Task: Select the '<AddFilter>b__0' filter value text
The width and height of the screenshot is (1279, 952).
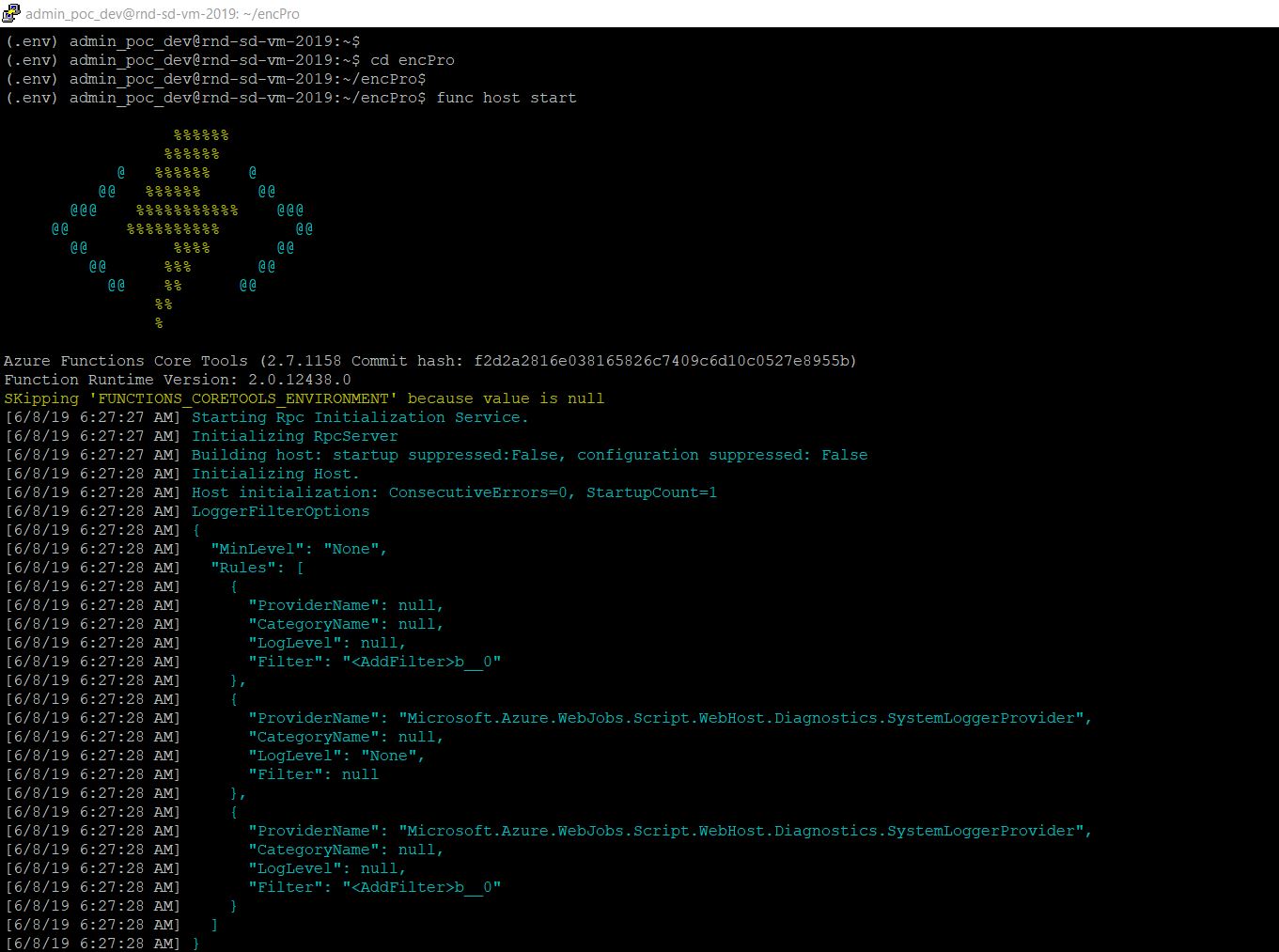Action: (x=423, y=661)
